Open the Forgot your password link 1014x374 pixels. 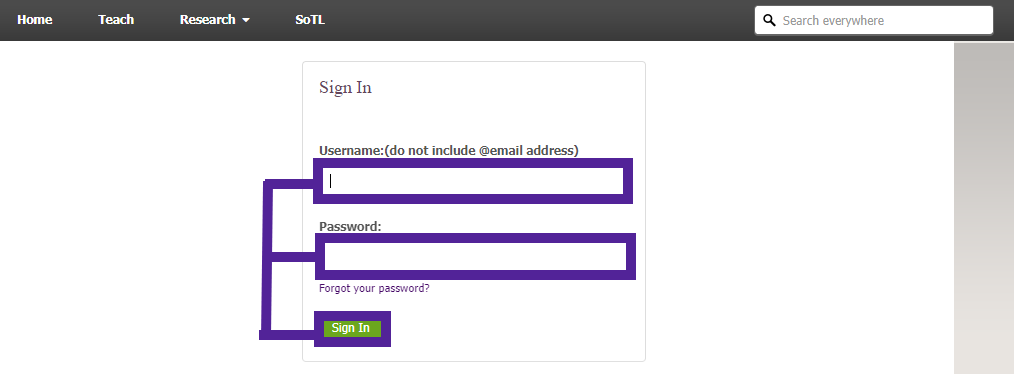(374, 288)
